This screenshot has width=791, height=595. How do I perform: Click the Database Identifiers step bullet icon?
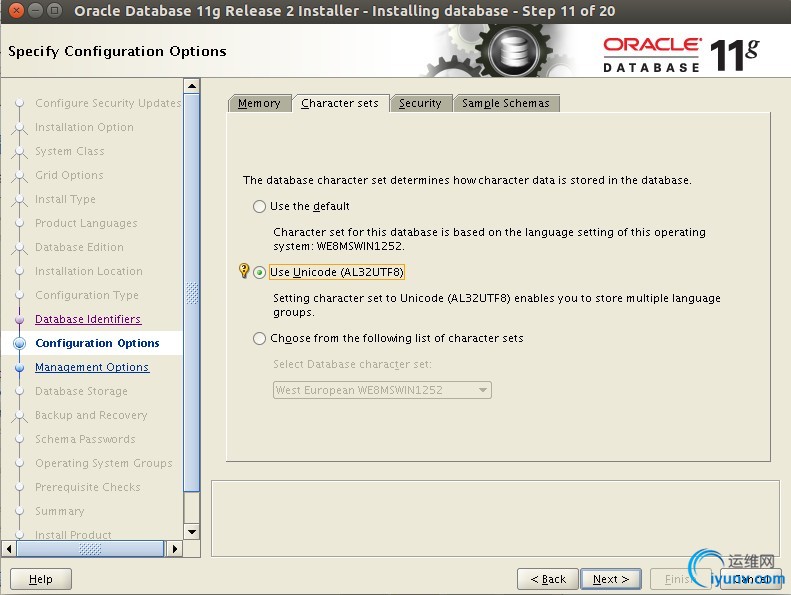[20, 319]
